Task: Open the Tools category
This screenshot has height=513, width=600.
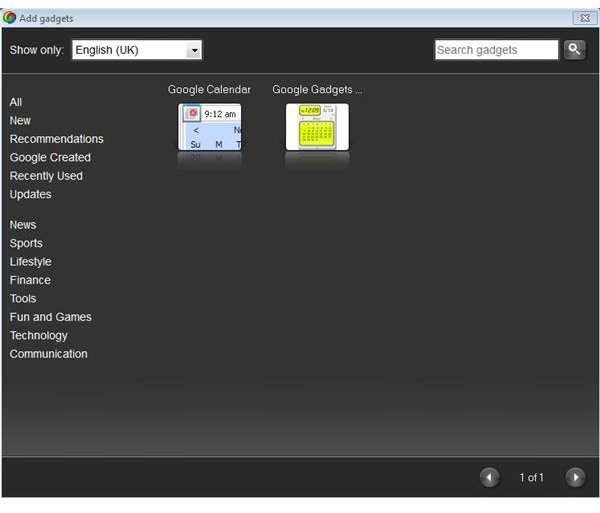Action: pos(23,298)
